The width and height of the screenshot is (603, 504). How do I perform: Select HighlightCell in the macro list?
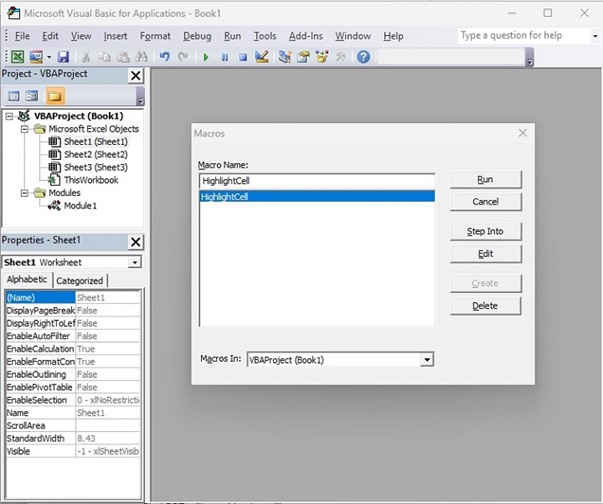tap(317, 196)
